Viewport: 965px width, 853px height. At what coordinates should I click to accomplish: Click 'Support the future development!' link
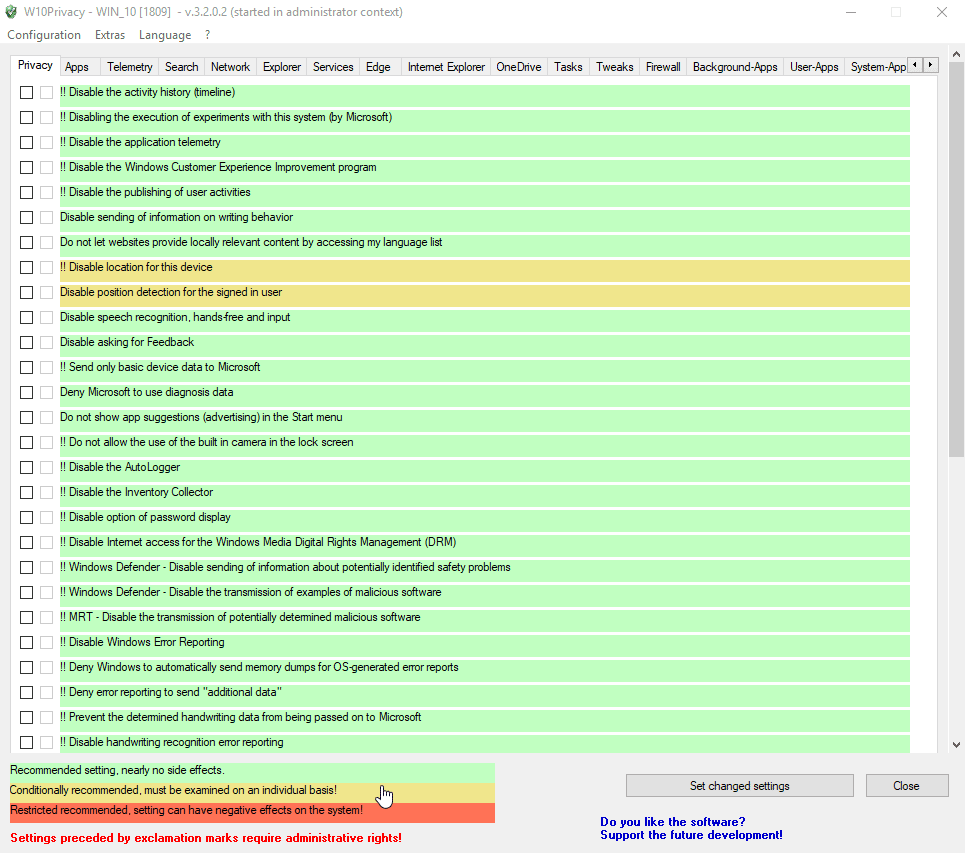pyautogui.click(x=691, y=835)
